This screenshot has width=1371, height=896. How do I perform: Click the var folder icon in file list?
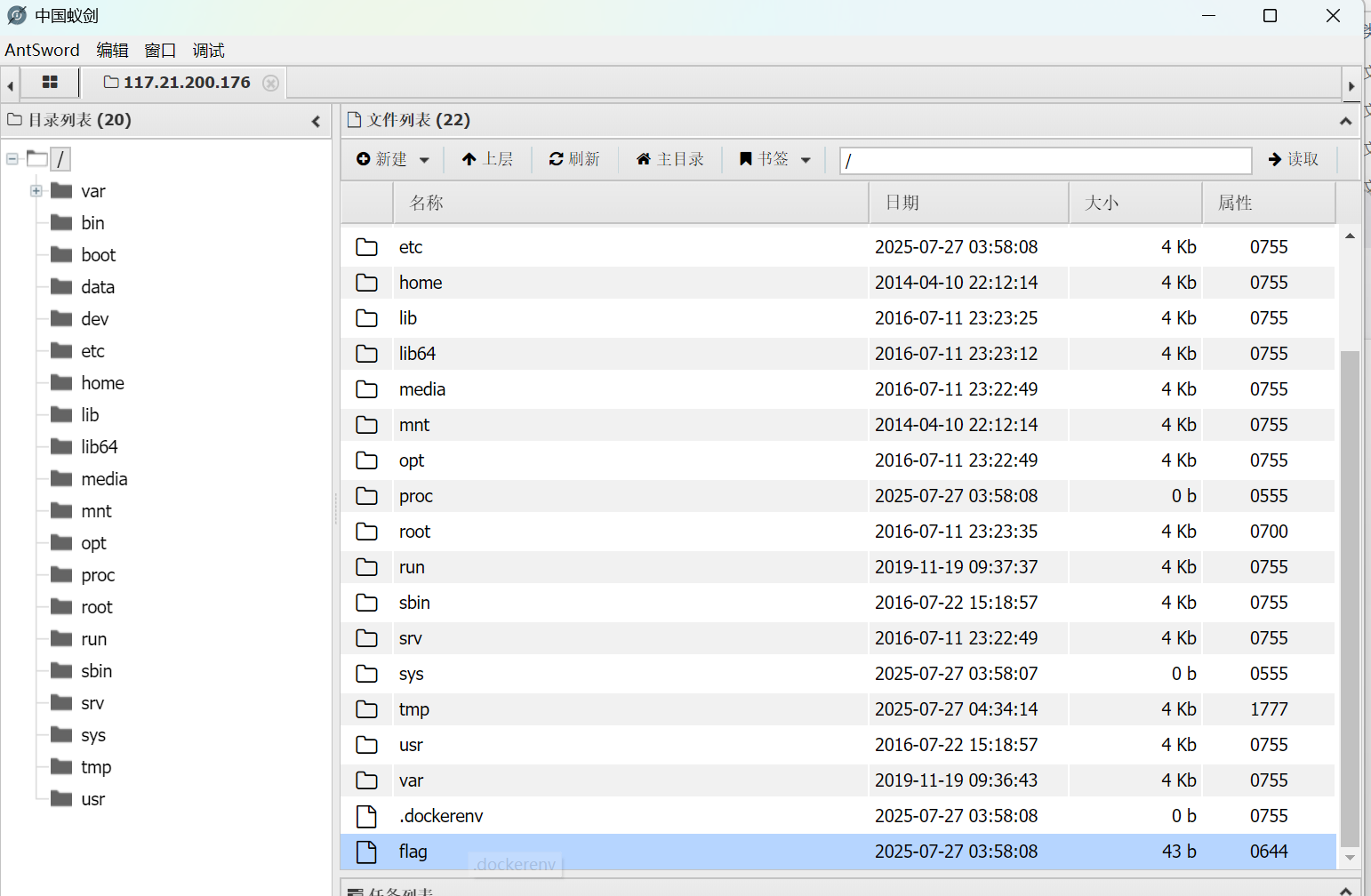(x=366, y=780)
